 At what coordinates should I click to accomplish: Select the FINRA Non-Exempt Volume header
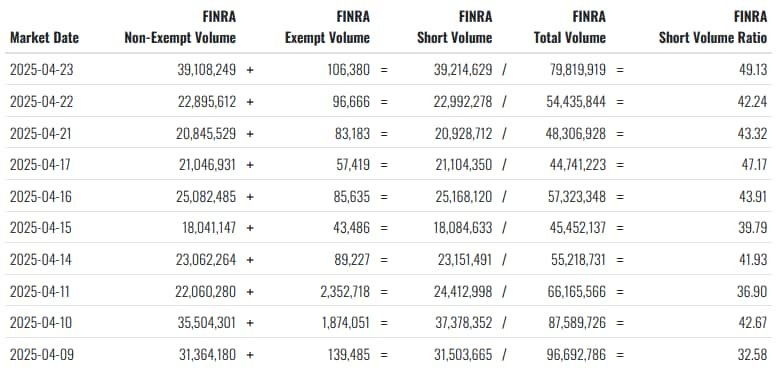point(180,27)
